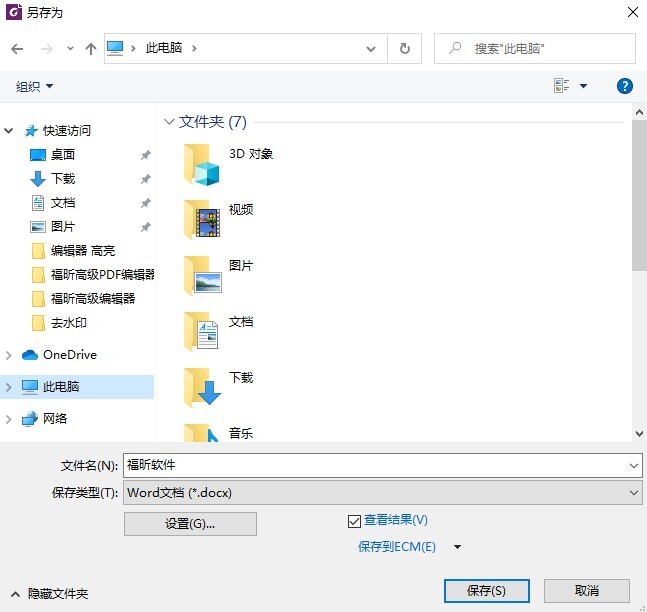Image resolution: width=647 pixels, height=612 pixels.
Task: Click 隐藏文件夹 to collapse folder pane
Action: 49,594
